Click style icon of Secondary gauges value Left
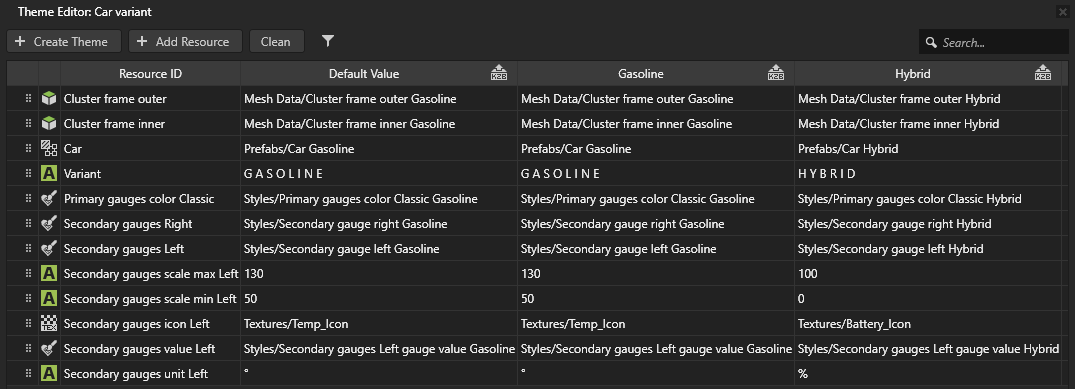This screenshot has width=1075, height=389. click(x=49, y=349)
